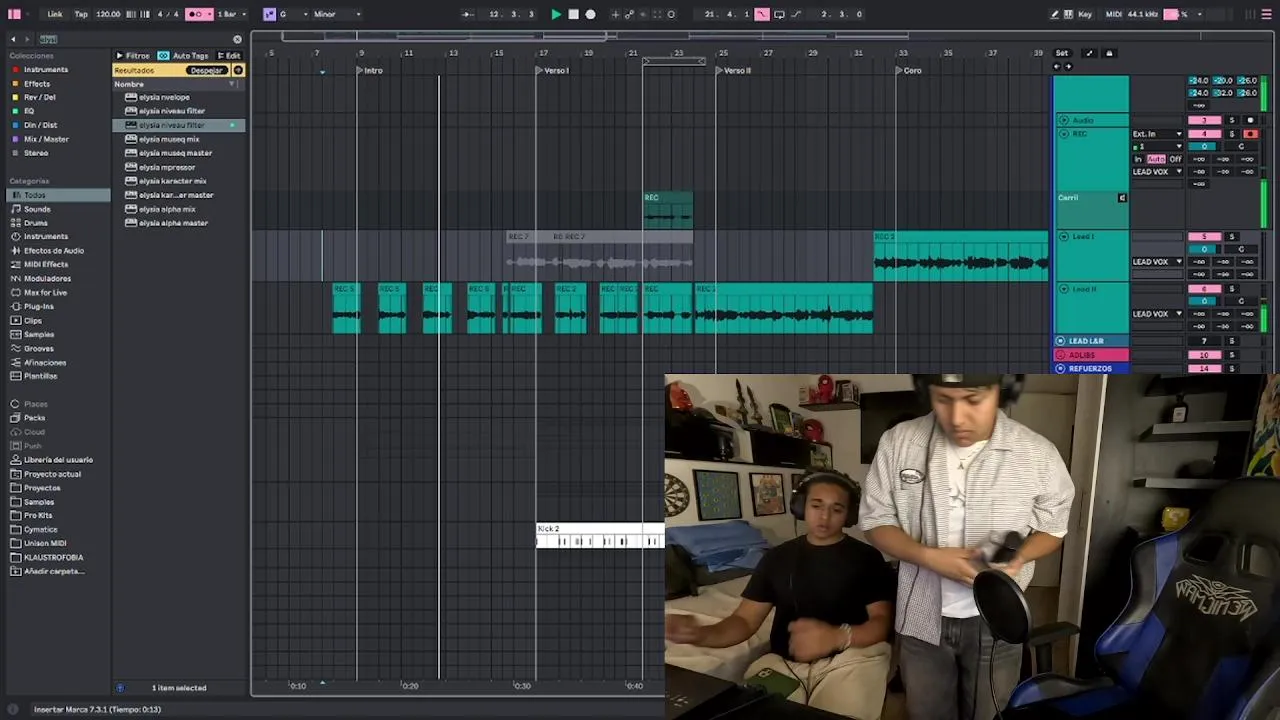Toggle Auto Tags in browser
Screen dimensions: 1280x720
coord(184,56)
